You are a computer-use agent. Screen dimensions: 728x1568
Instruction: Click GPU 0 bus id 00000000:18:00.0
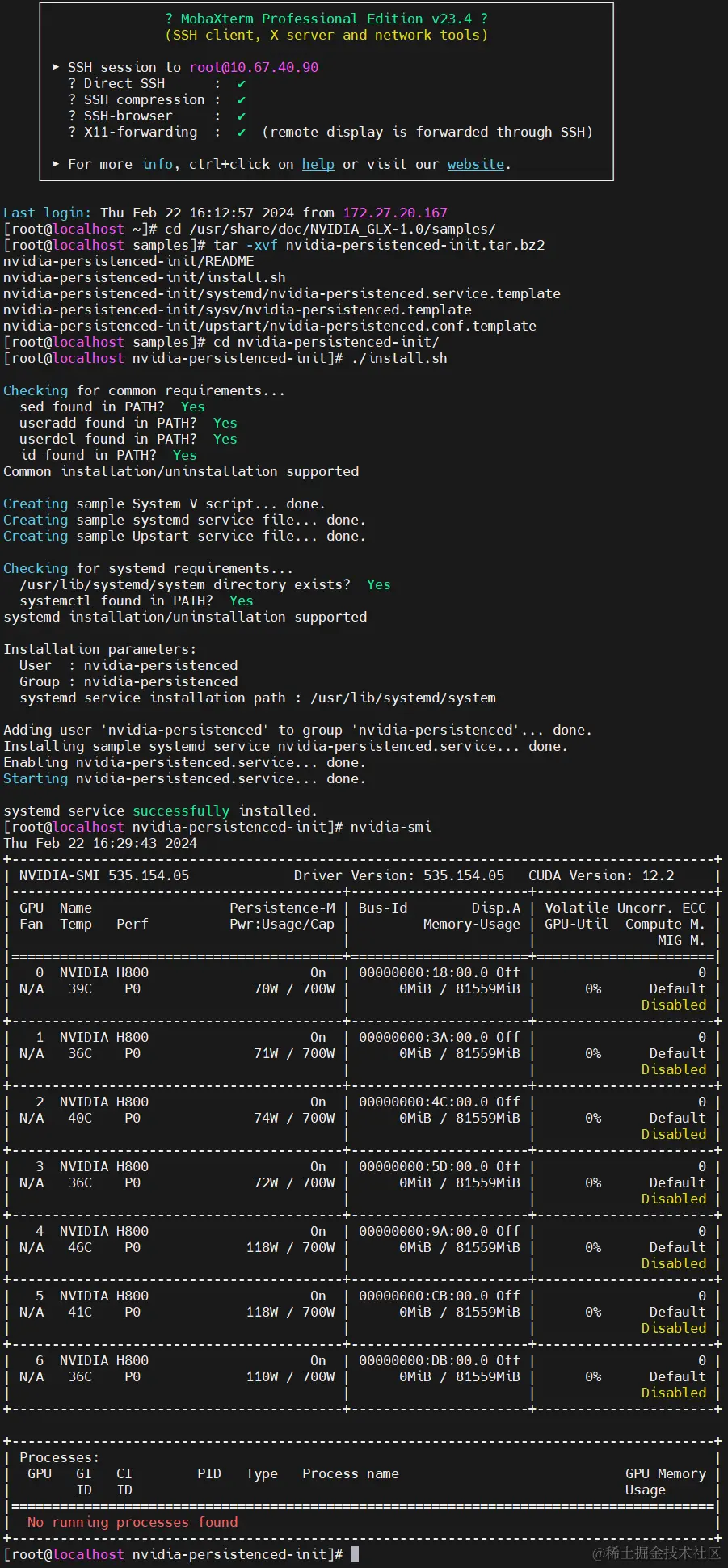click(423, 972)
